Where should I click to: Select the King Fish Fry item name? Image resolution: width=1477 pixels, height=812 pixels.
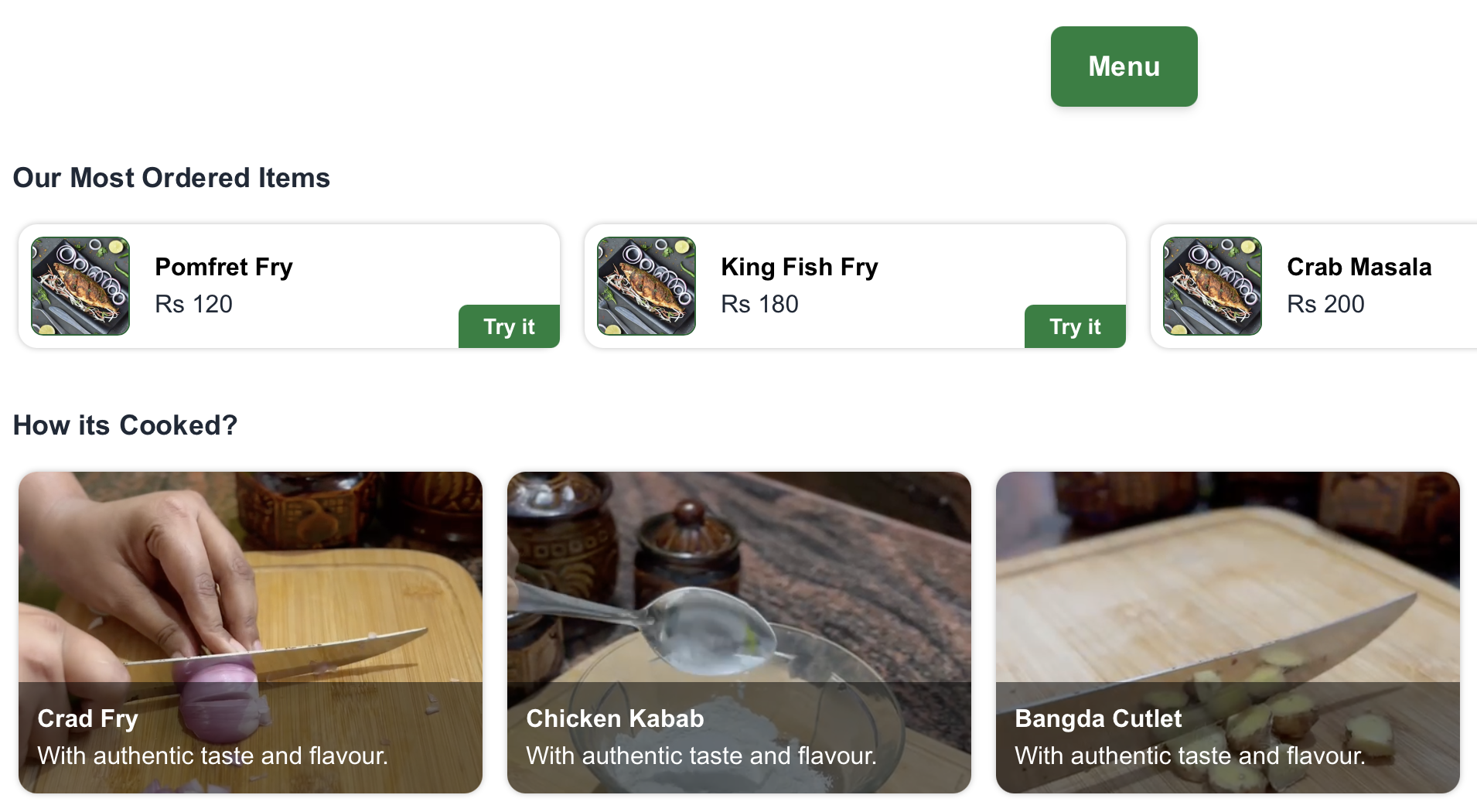coord(799,267)
